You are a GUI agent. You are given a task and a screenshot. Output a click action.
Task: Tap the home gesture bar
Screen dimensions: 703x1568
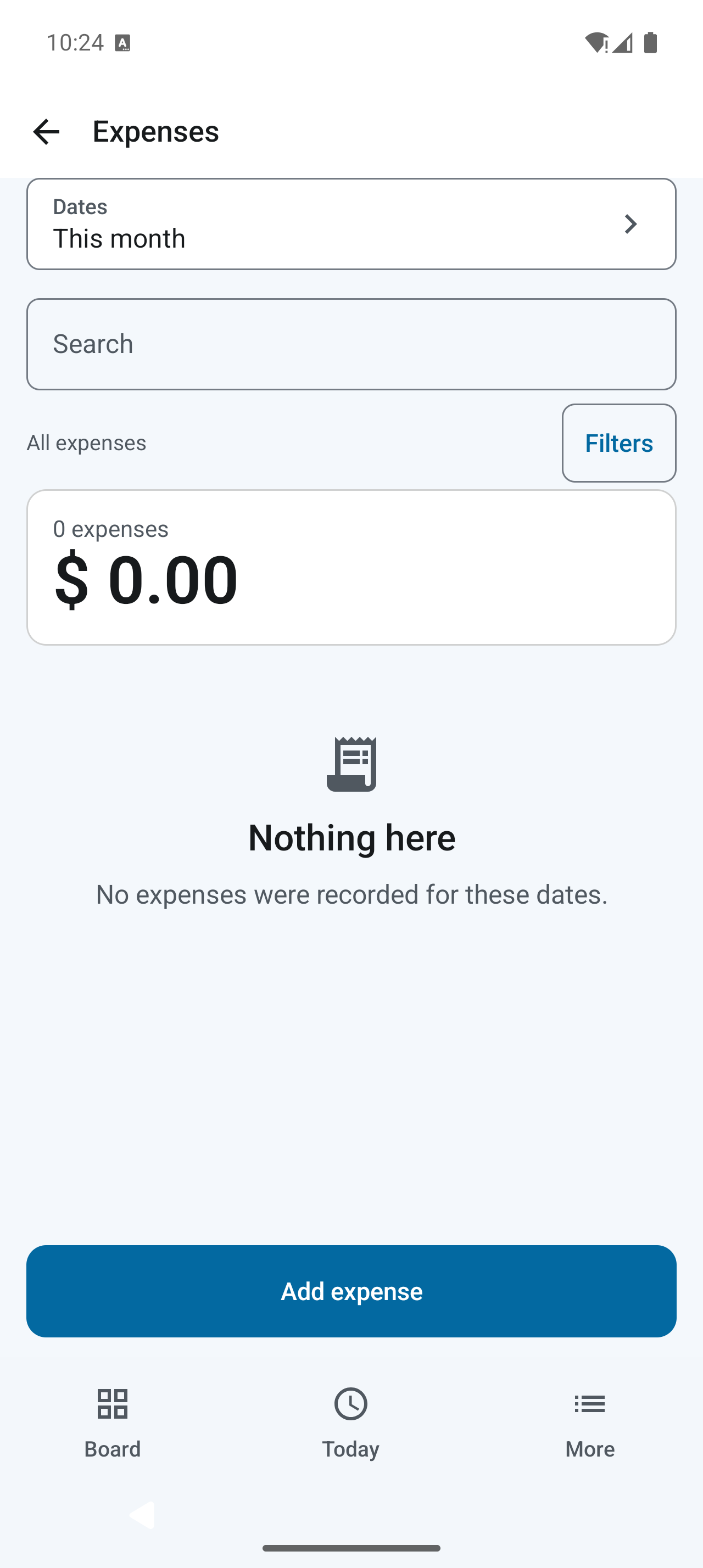pyautogui.click(x=351, y=1548)
